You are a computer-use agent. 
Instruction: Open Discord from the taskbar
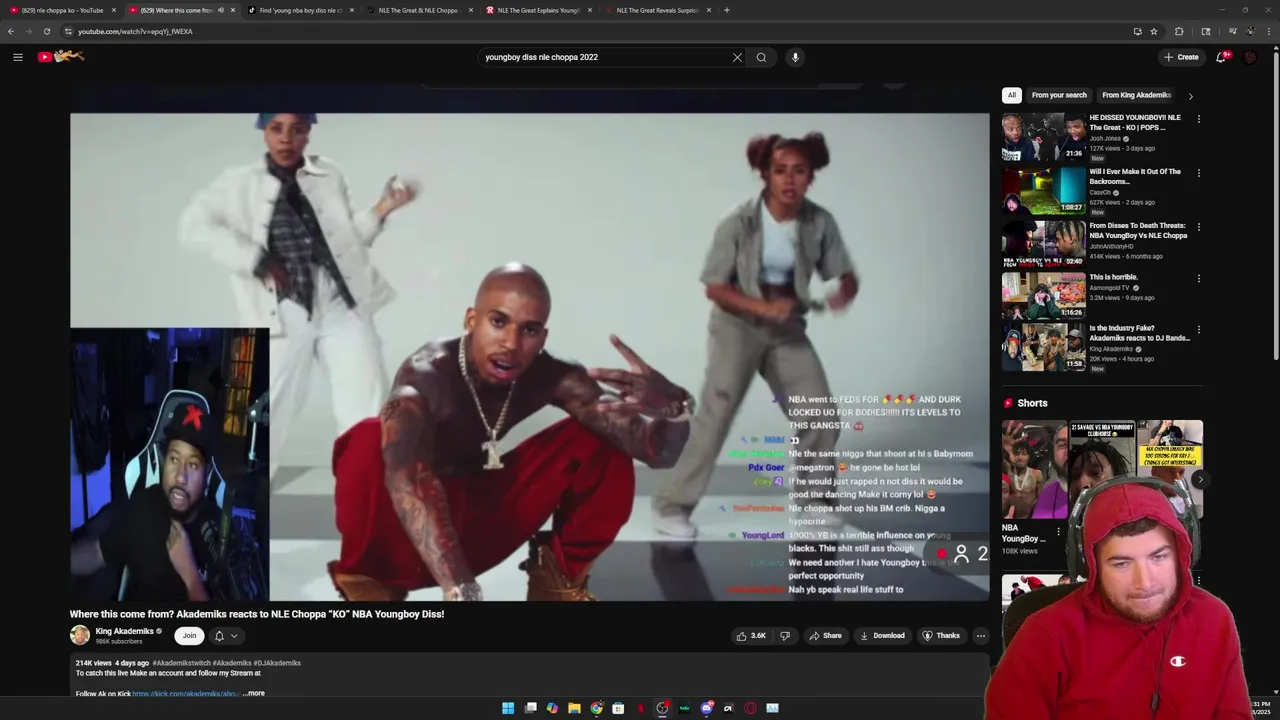[x=706, y=708]
